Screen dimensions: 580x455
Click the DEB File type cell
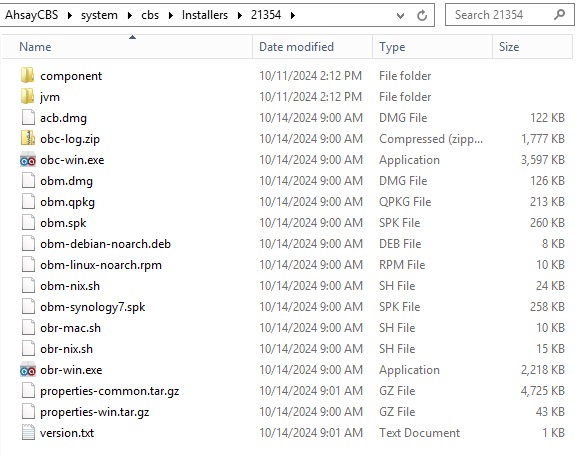tap(400, 244)
